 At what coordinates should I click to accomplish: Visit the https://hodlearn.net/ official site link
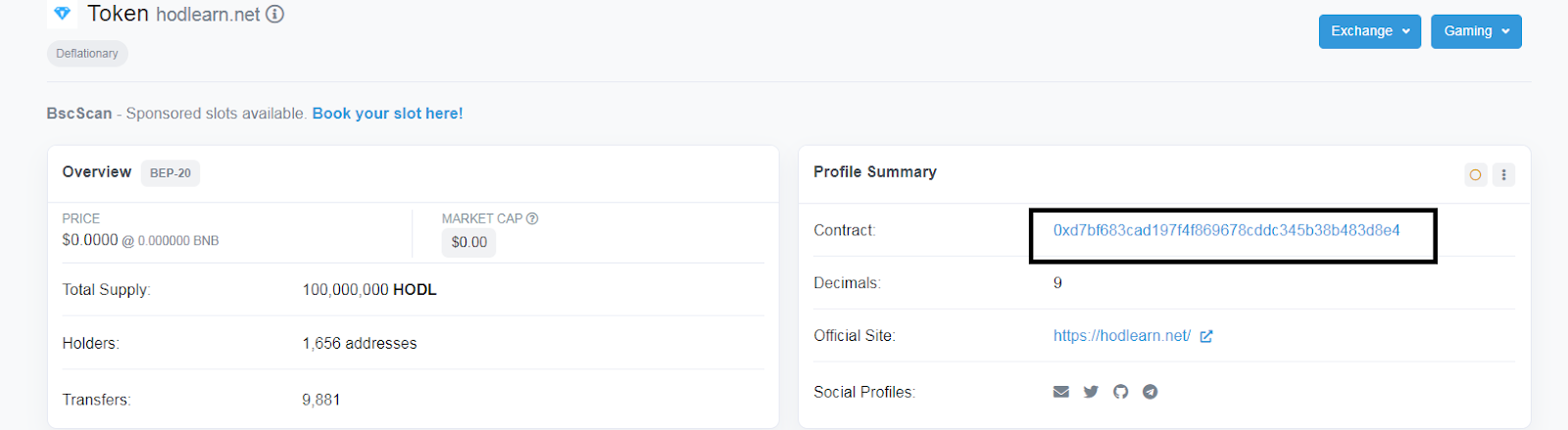[1121, 336]
